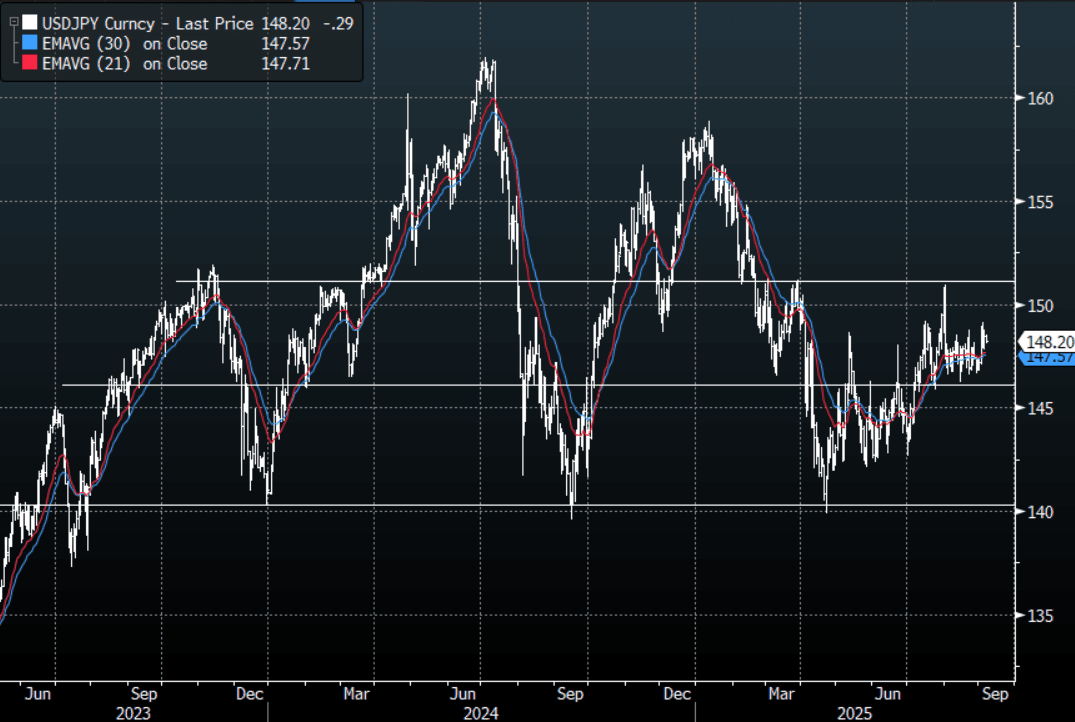Image resolution: width=1075 pixels, height=722 pixels.
Task: Click the red EMAVG (21) color swatch
Action: click(30, 63)
